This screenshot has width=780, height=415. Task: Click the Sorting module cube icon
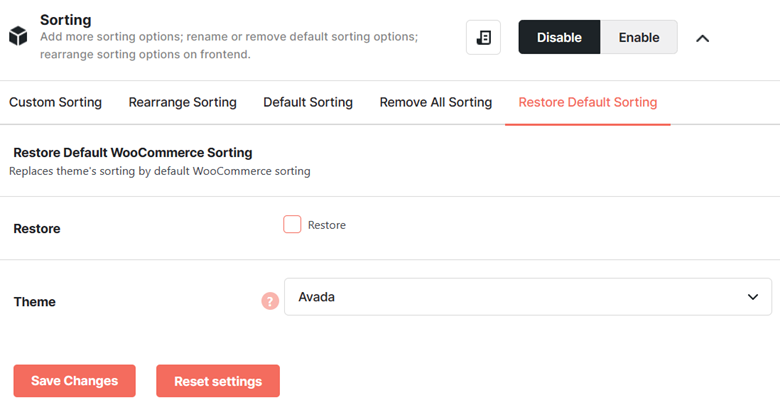18,36
